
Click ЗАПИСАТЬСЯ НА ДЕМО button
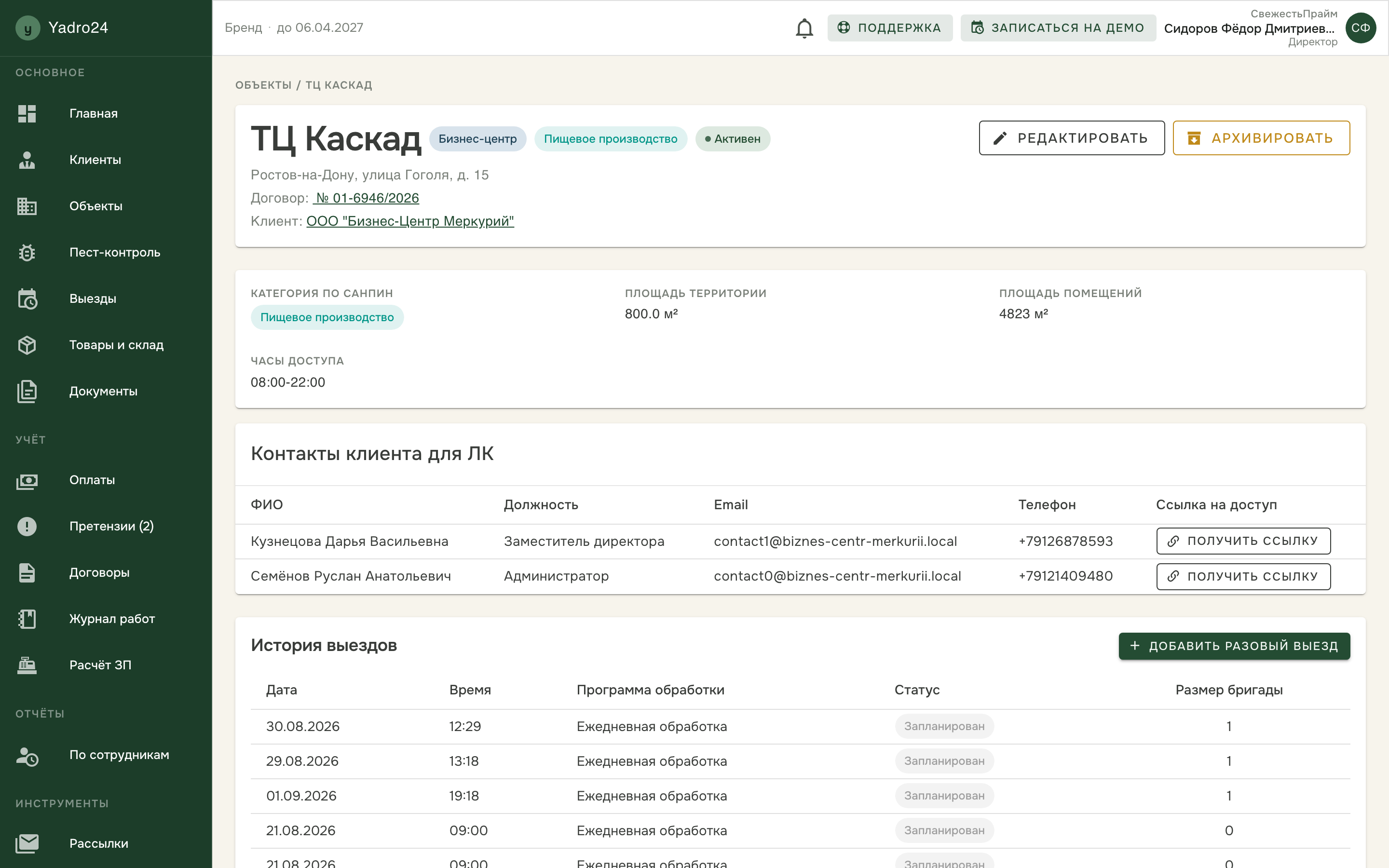(1058, 27)
